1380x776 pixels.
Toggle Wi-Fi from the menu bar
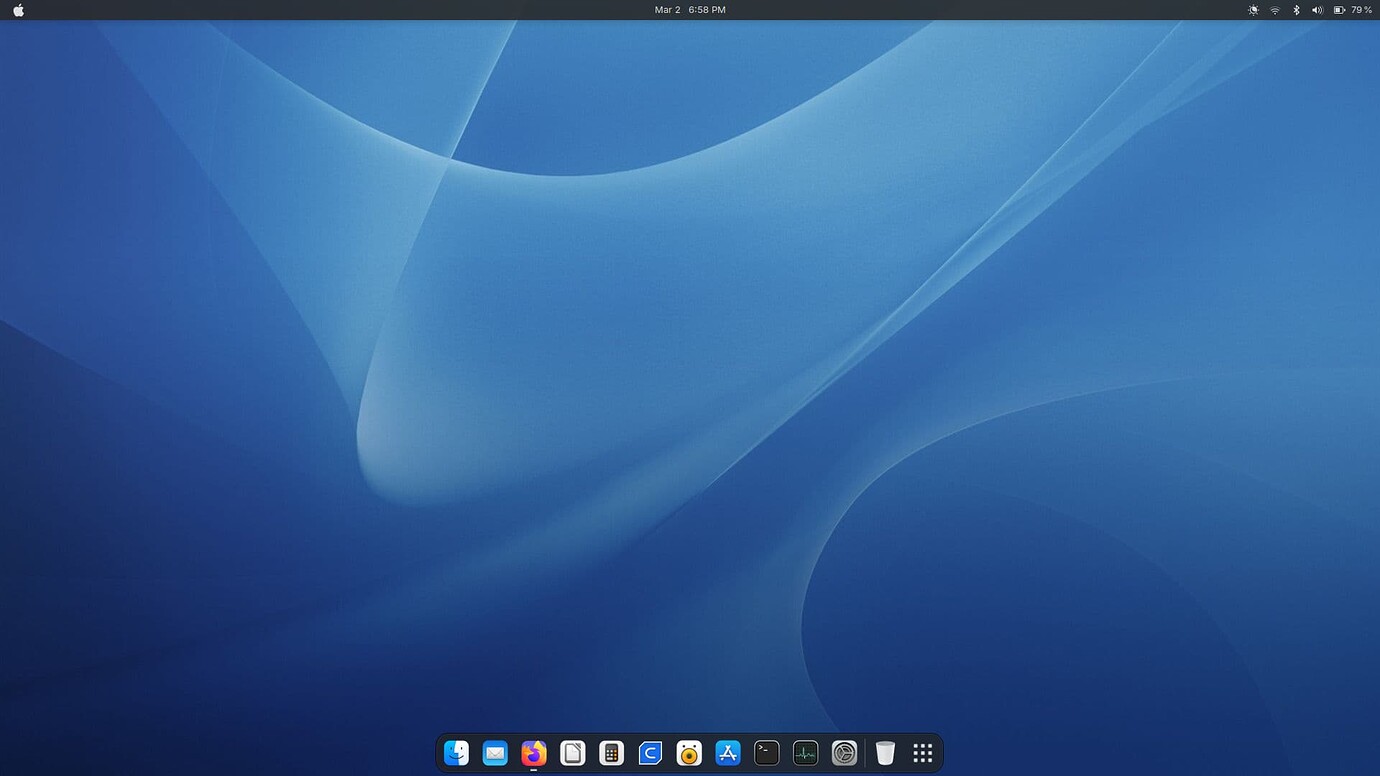[x=1274, y=10]
